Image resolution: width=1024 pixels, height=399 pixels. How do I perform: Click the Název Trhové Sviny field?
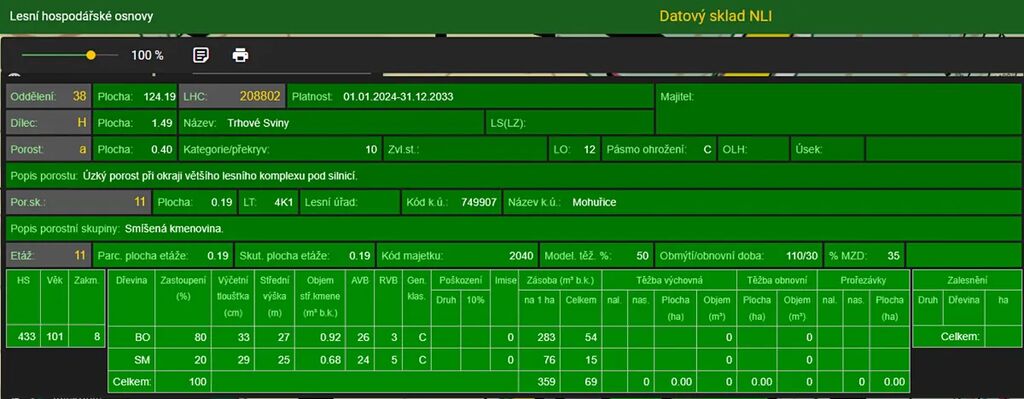(332, 122)
